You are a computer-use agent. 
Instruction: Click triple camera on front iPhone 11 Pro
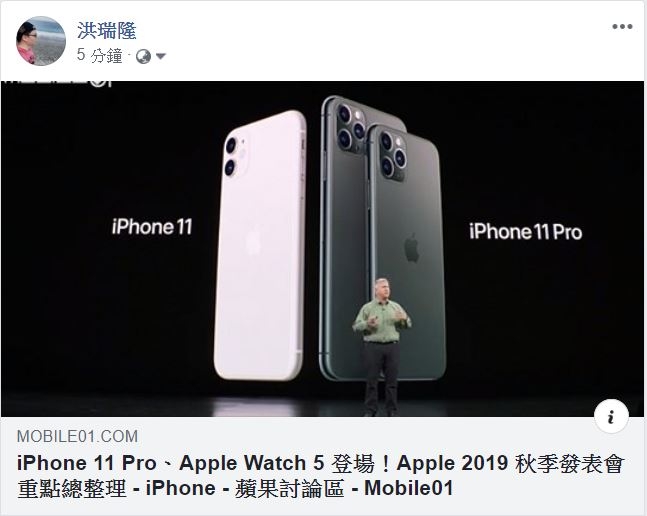click(x=392, y=155)
